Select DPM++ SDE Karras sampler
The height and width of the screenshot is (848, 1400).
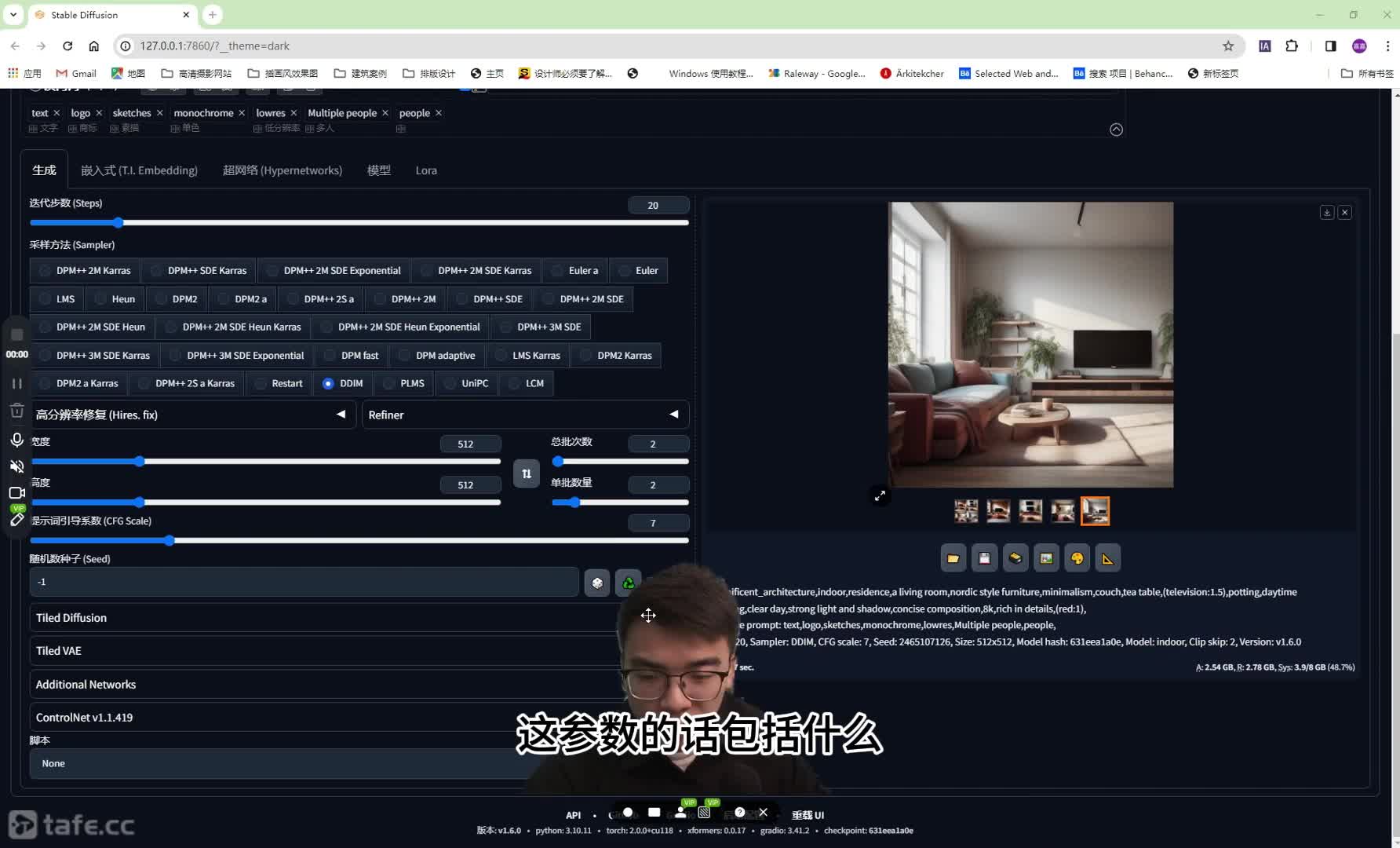[x=199, y=271]
